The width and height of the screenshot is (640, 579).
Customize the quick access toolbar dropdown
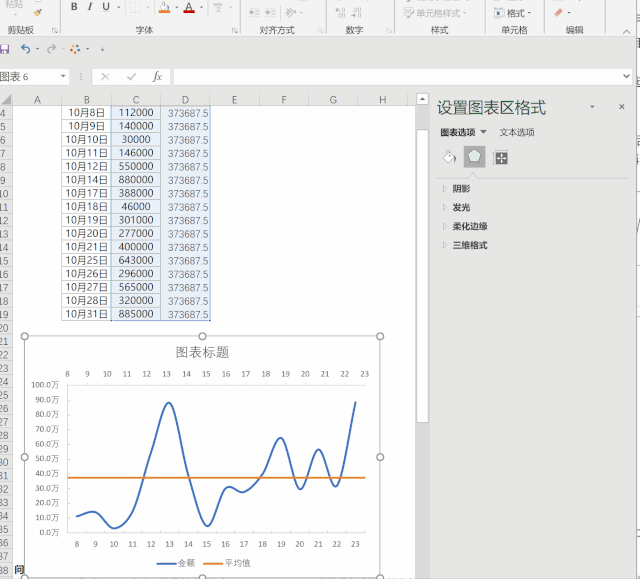point(102,50)
